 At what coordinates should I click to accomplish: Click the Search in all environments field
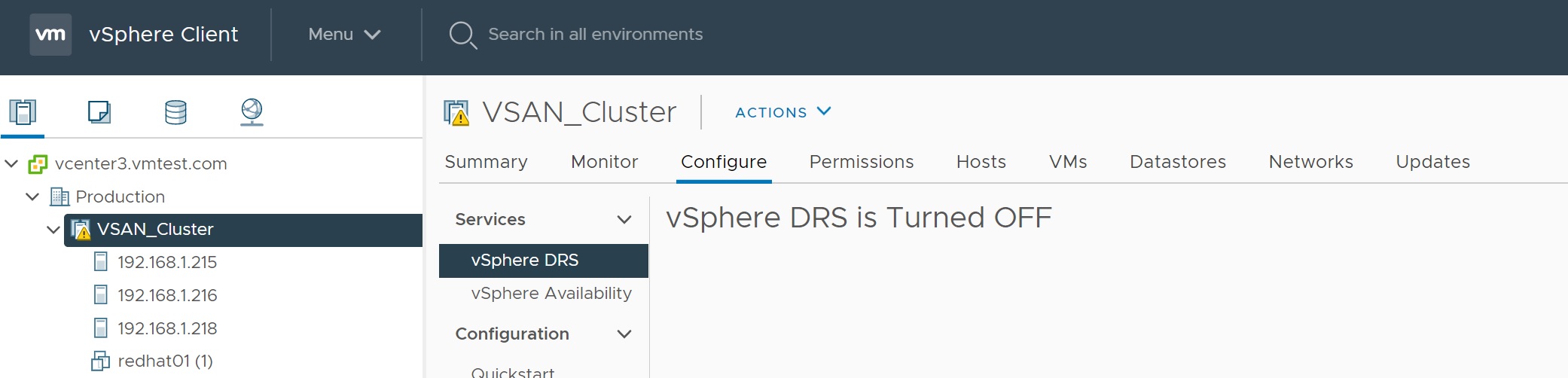(x=595, y=35)
